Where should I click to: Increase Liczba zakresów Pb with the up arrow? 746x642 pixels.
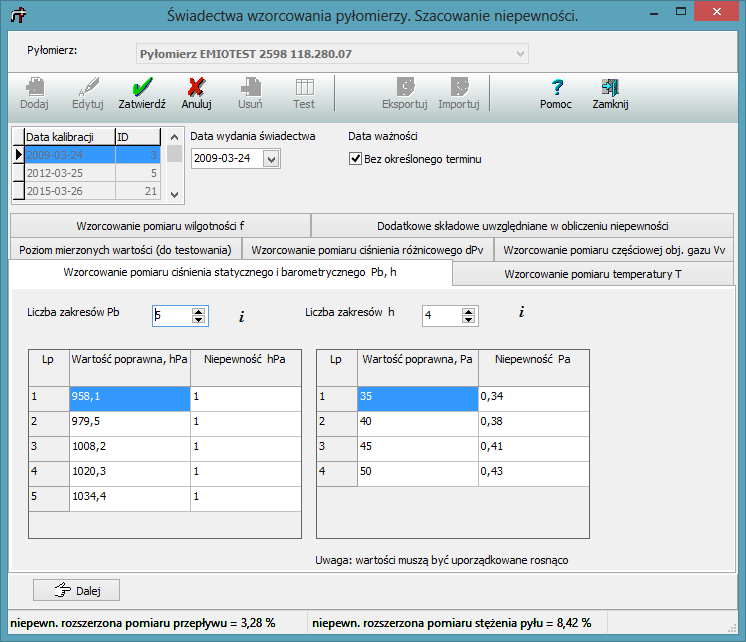point(198,311)
